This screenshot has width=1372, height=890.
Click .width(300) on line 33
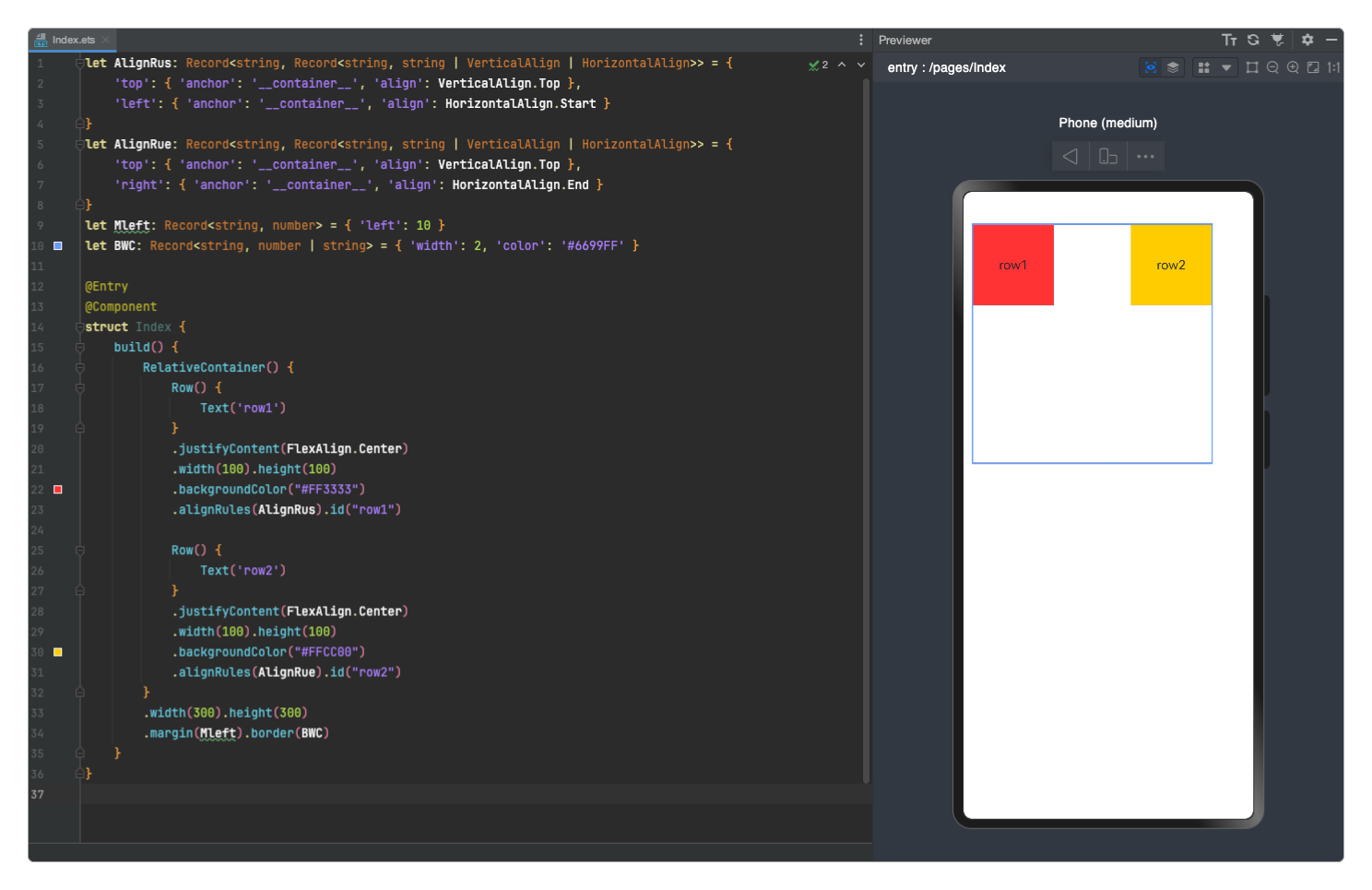pos(183,712)
